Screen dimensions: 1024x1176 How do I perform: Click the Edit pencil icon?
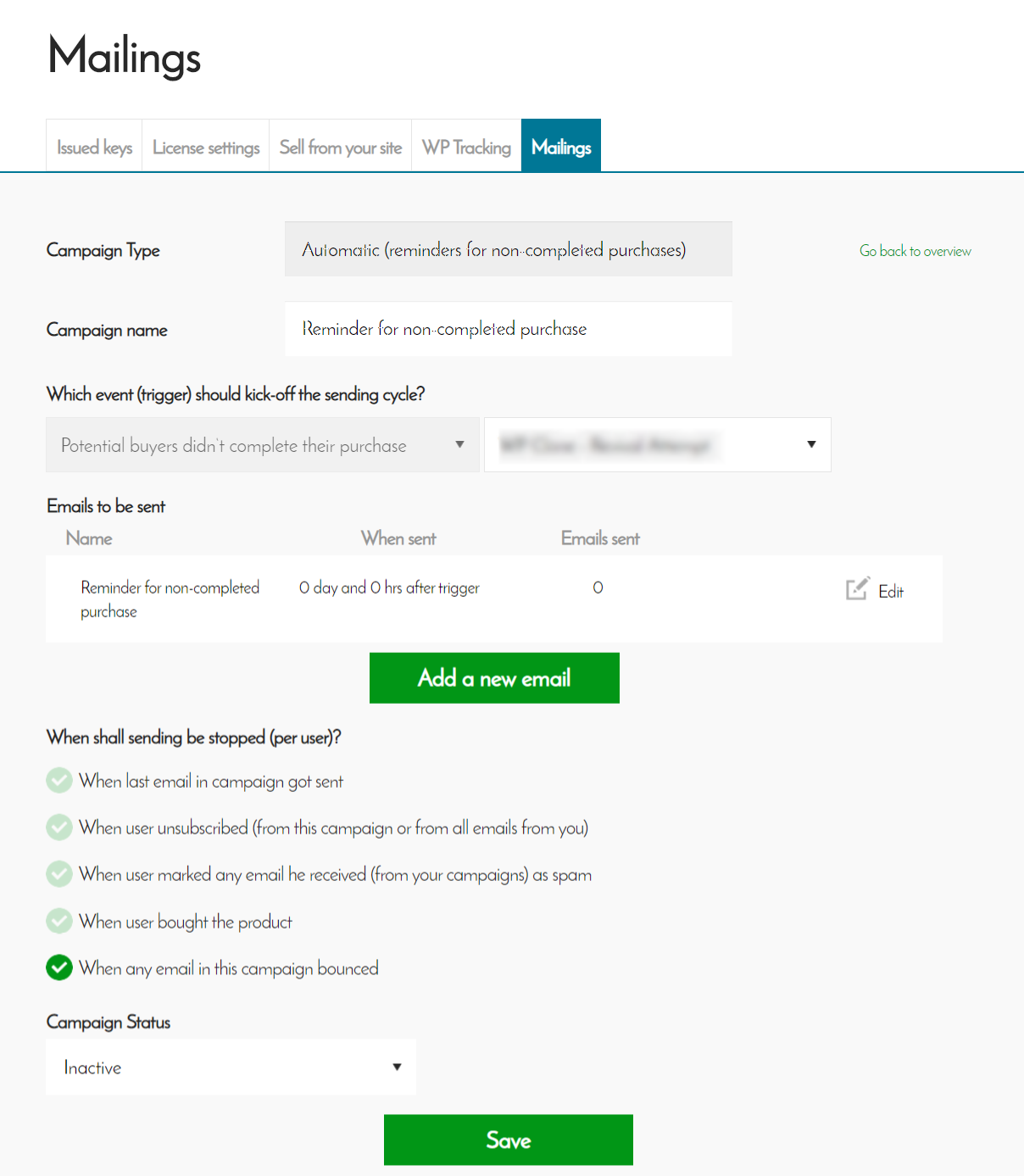[857, 588]
